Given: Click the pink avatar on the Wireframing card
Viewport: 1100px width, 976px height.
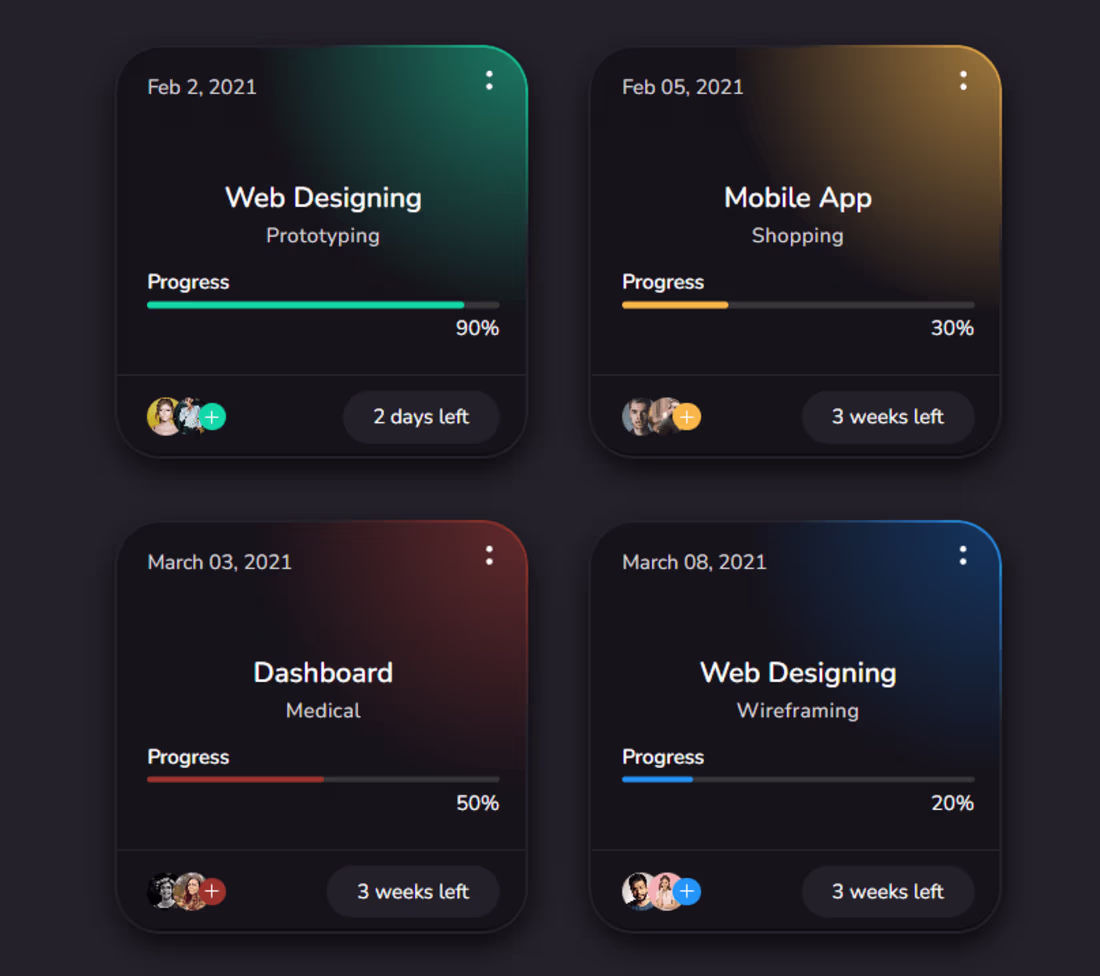Looking at the screenshot, I should point(665,891).
